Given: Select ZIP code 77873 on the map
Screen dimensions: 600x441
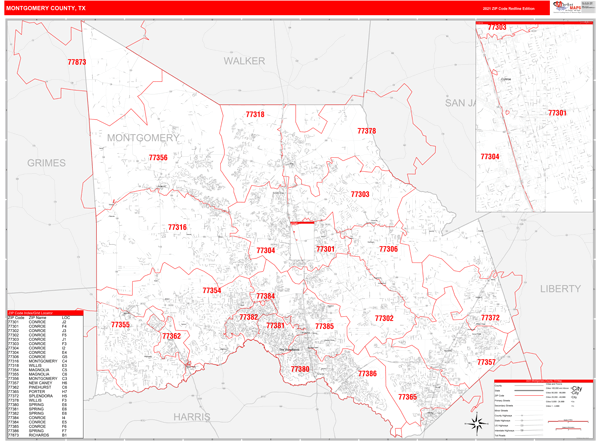Looking at the screenshot, I should tap(77, 63).
